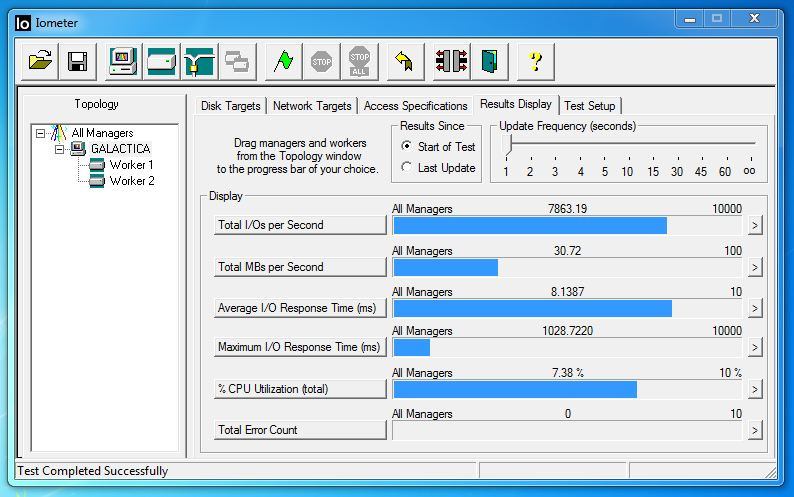Image resolution: width=794 pixels, height=497 pixels.
Task: Select Last Update radio button
Action: 406,167
